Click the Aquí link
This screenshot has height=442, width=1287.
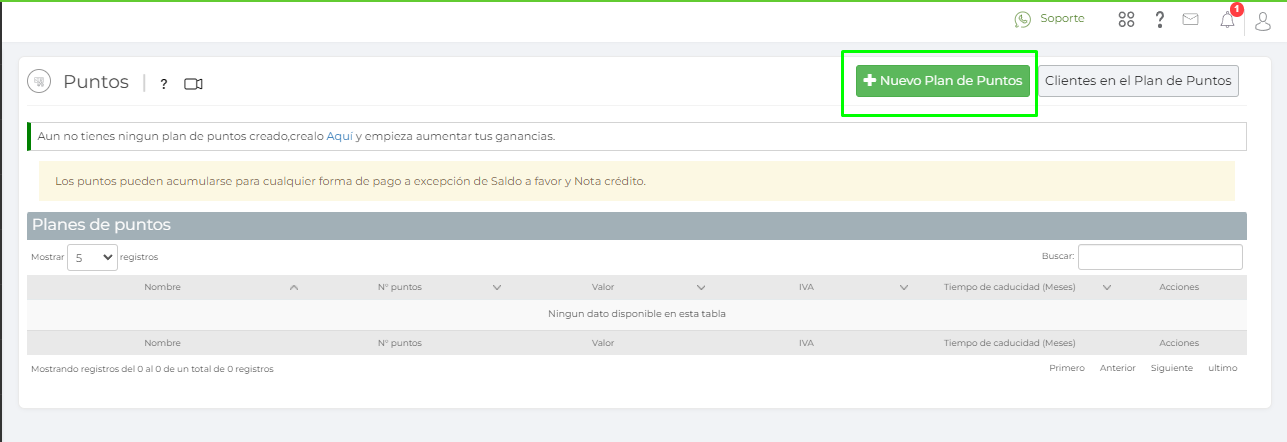[x=340, y=136]
